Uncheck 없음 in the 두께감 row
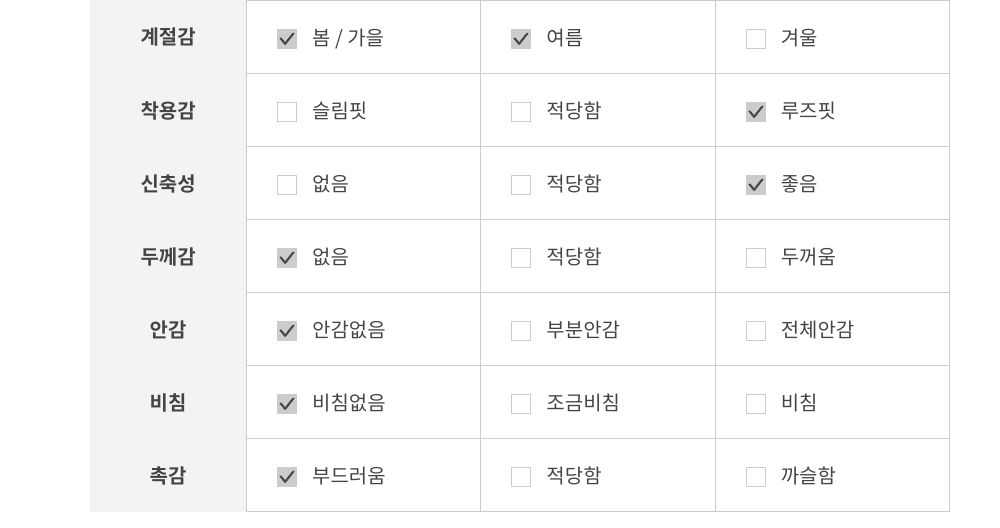 tap(287, 258)
